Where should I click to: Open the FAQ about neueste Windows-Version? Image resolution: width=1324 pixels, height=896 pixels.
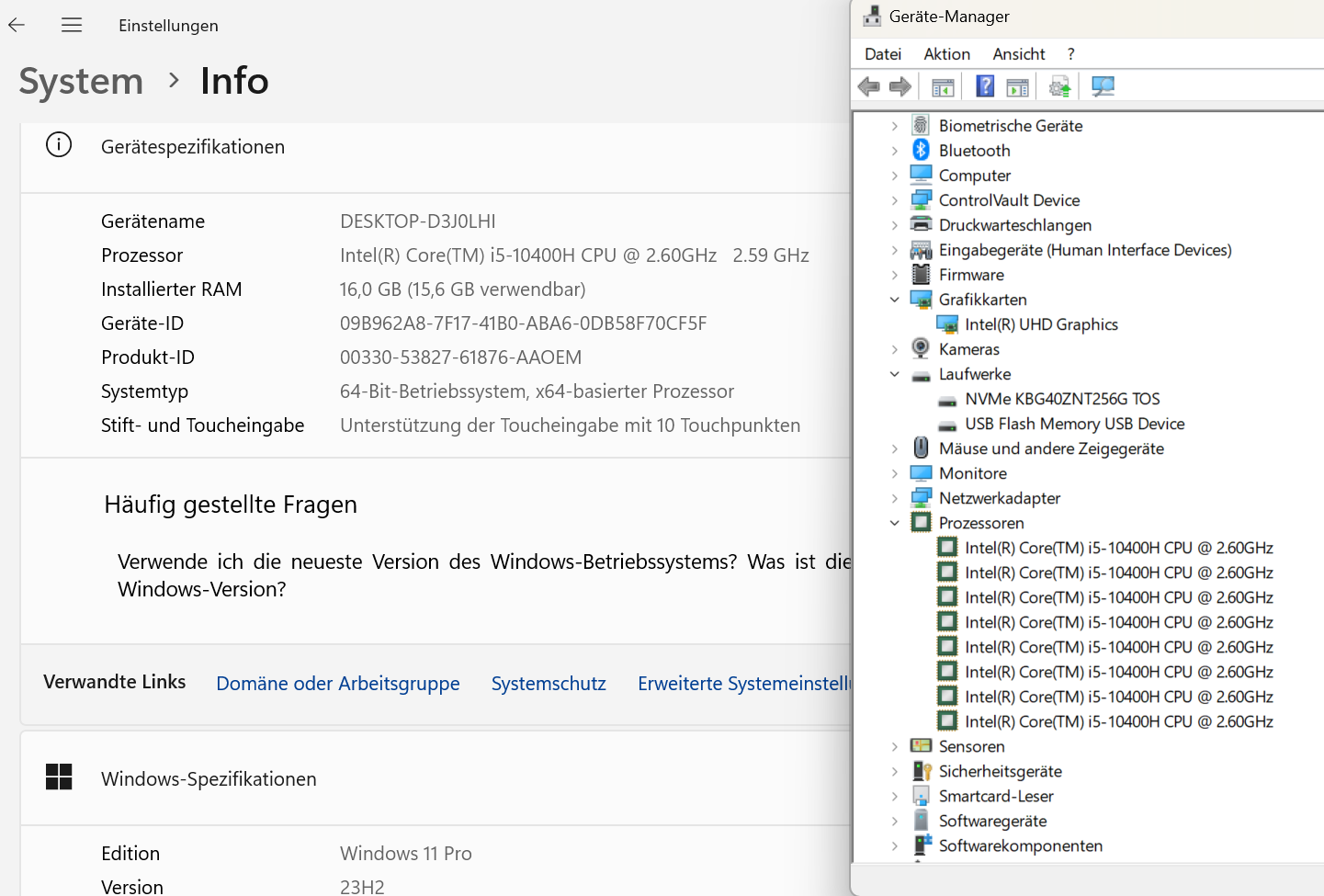tap(485, 575)
